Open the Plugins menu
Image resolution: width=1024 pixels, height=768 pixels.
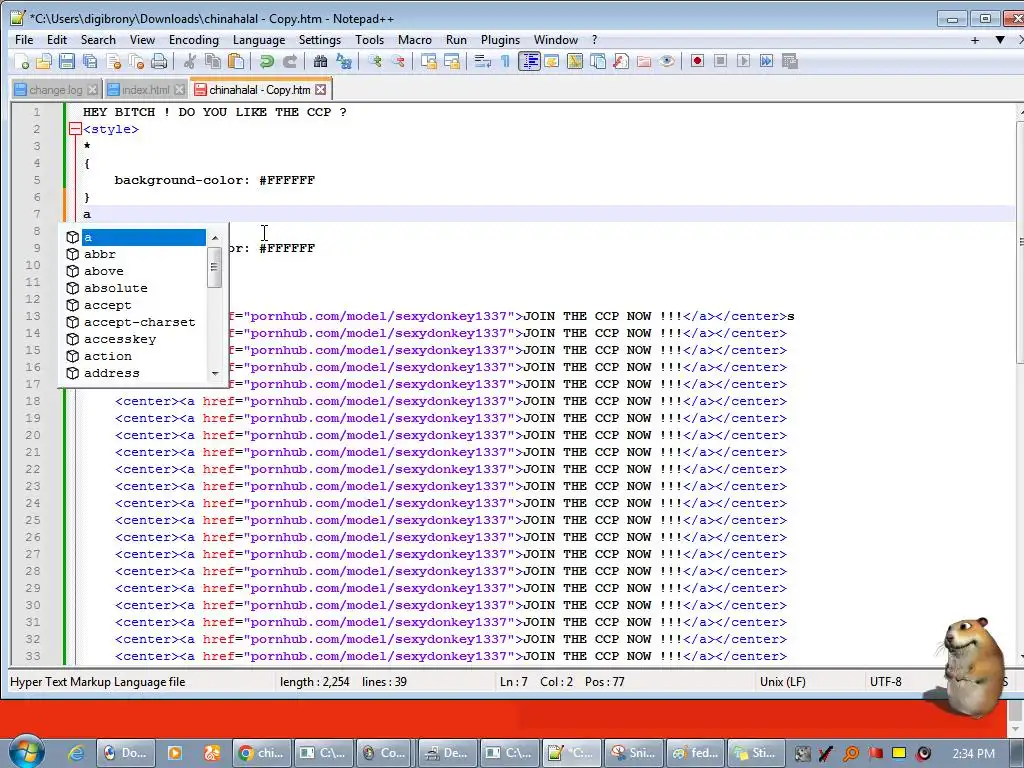click(500, 40)
